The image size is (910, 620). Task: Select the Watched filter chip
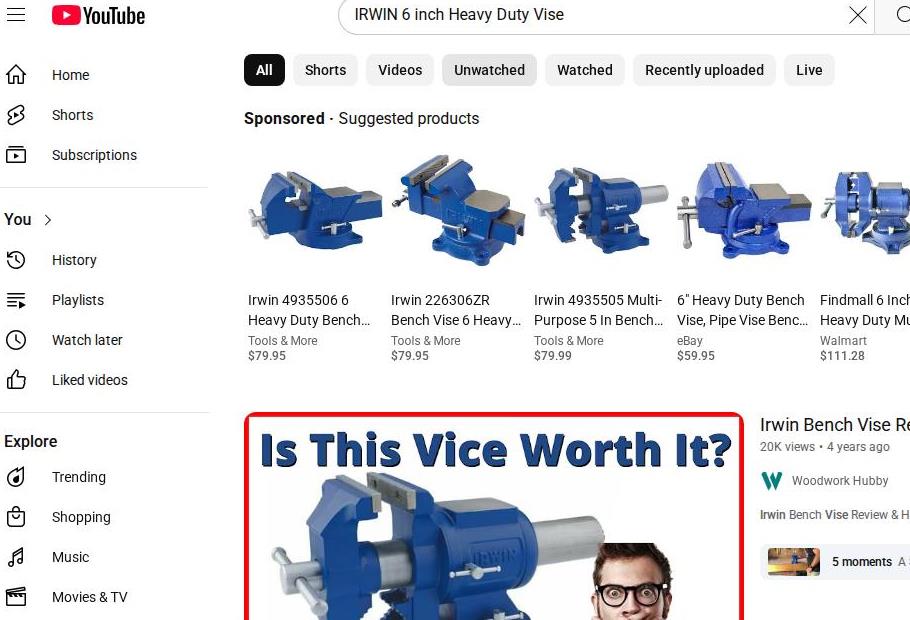click(x=584, y=70)
